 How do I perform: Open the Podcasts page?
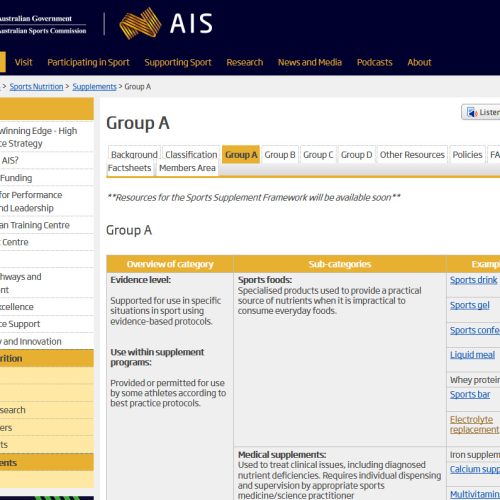click(x=374, y=62)
